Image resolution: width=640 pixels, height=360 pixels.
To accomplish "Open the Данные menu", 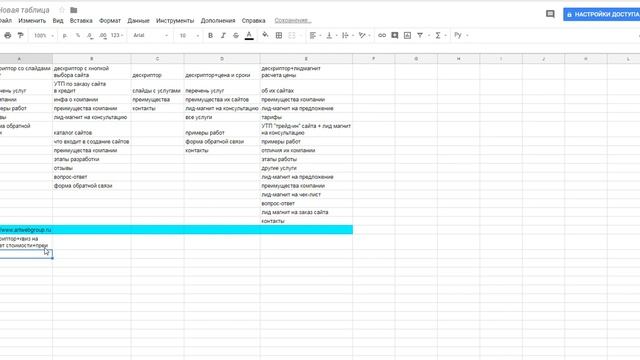I will coord(138,20).
